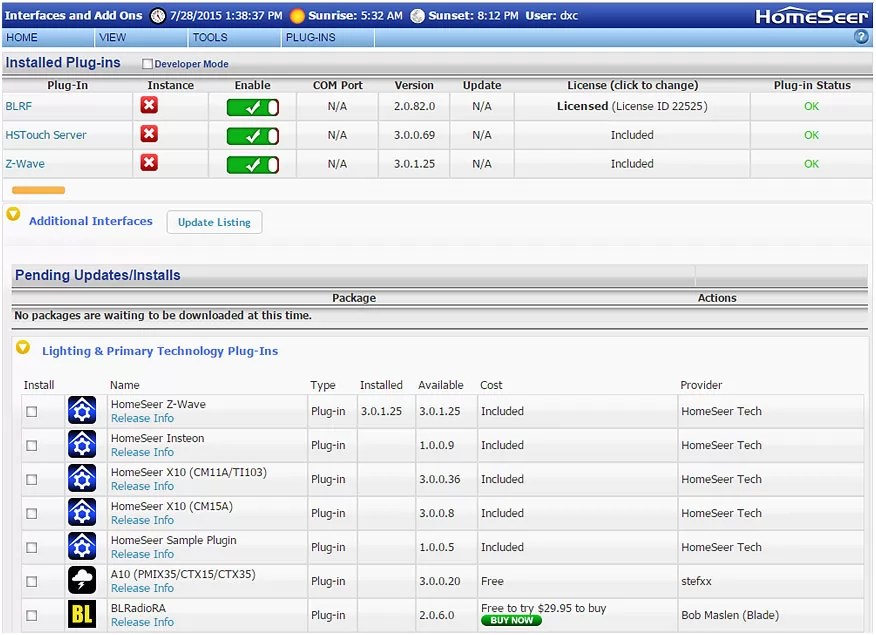
Task: Open the HomeSeer Z-Wave plug-in icon
Action: 81,409
